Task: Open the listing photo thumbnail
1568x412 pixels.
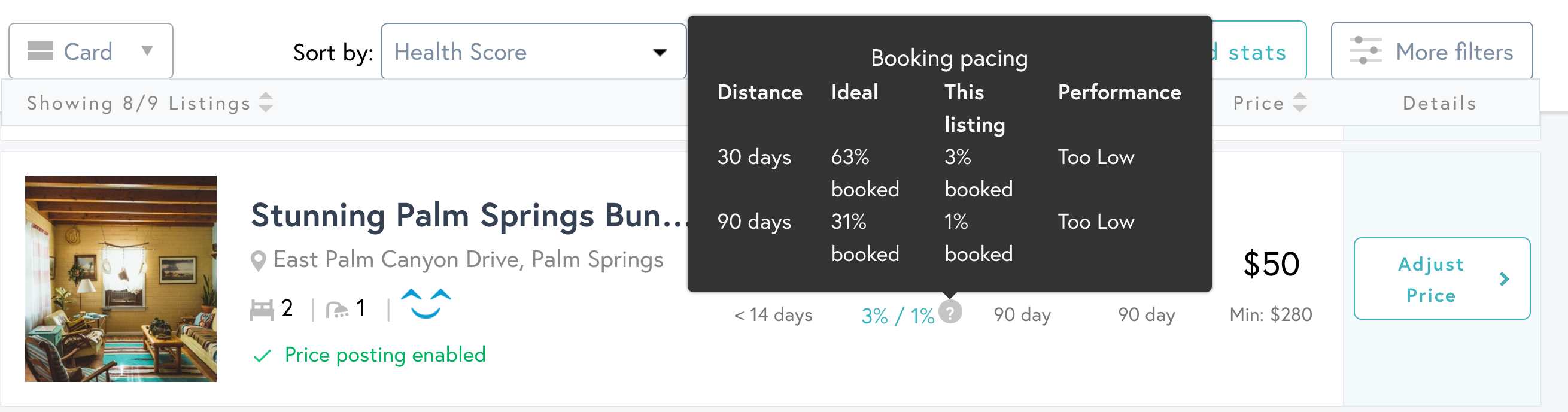Action: point(120,279)
